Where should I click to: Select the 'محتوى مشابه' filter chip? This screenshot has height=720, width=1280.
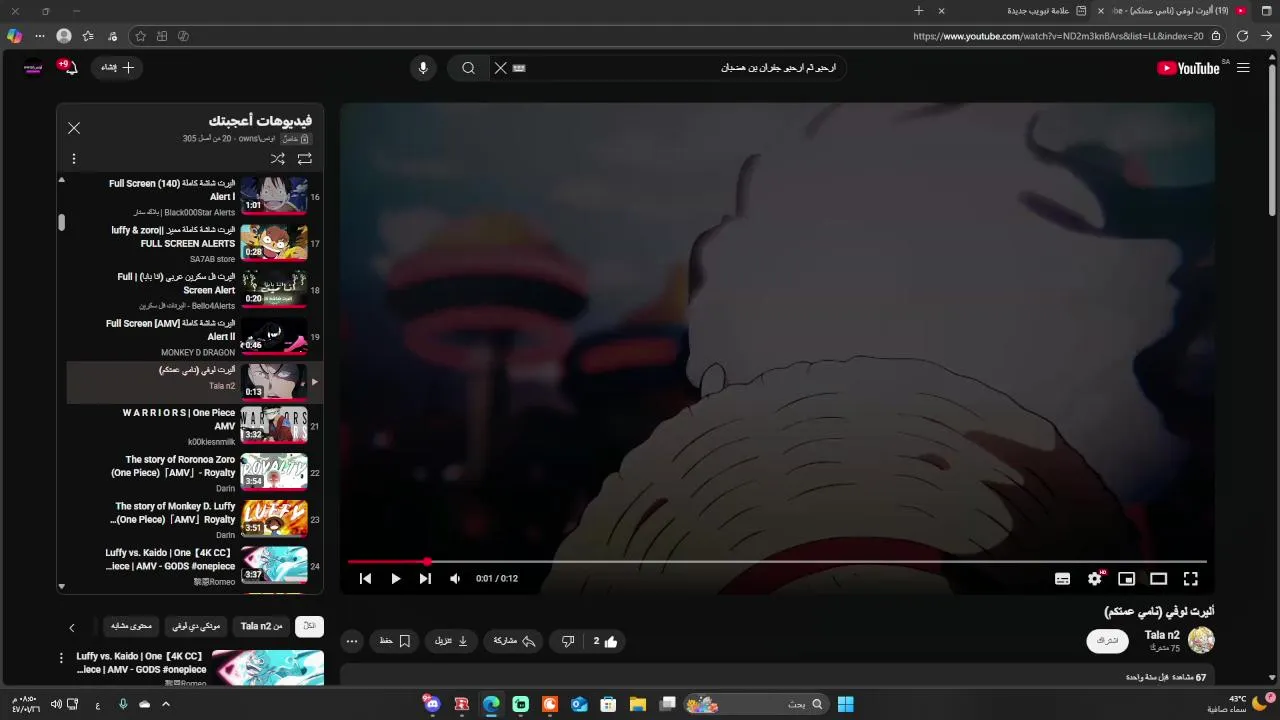pyautogui.click(x=131, y=626)
